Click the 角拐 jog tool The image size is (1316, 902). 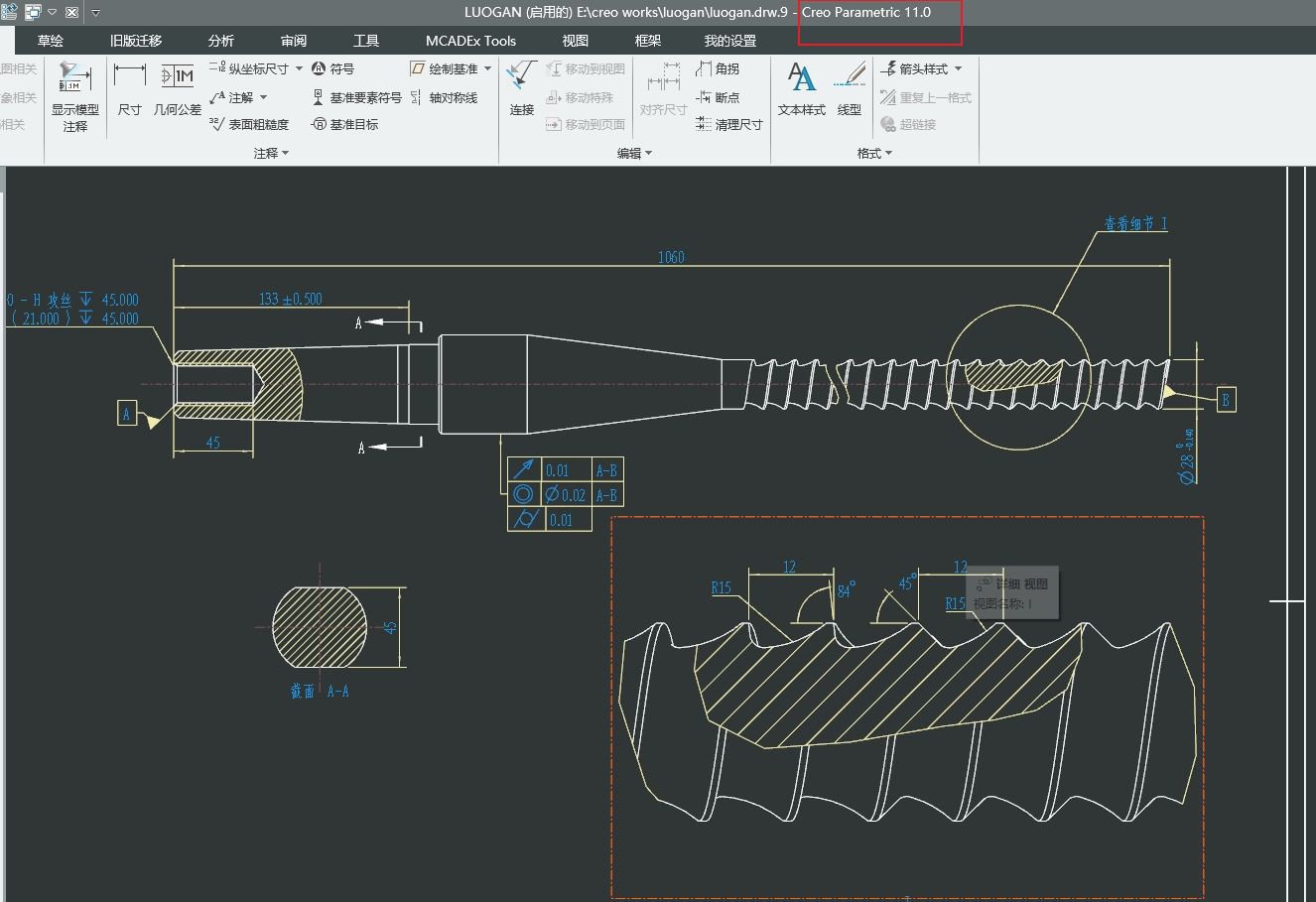click(718, 68)
